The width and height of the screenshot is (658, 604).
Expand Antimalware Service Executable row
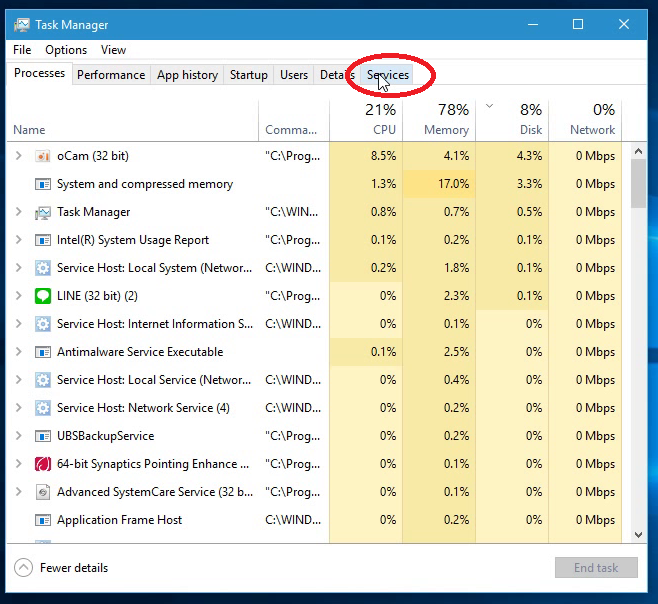18,352
